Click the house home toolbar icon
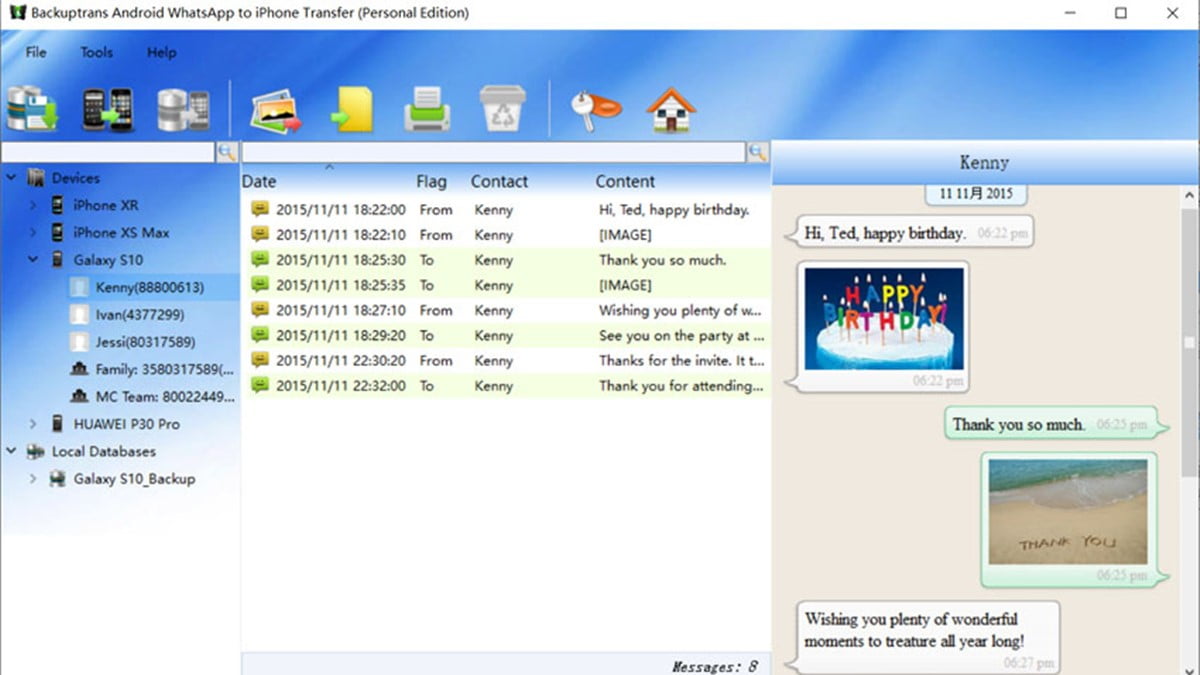The width and height of the screenshot is (1200, 675). coord(670,109)
